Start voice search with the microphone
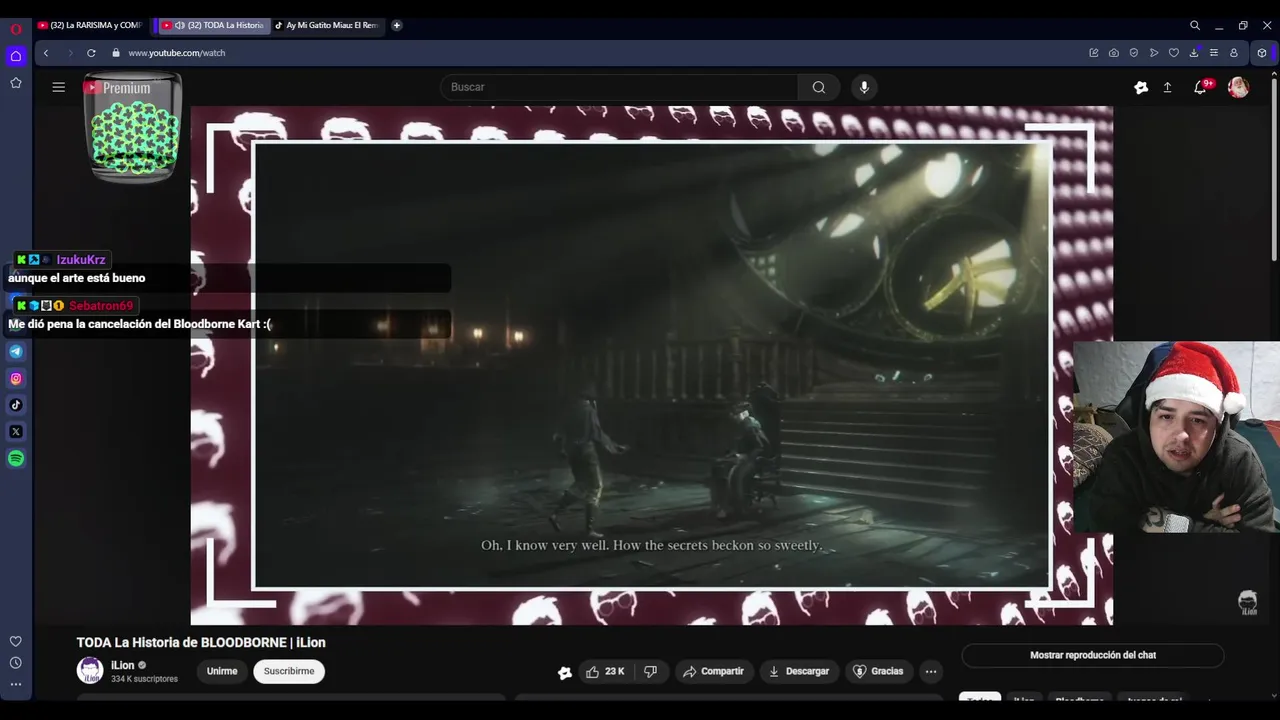Image resolution: width=1280 pixels, height=720 pixels. tap(865, 87)
